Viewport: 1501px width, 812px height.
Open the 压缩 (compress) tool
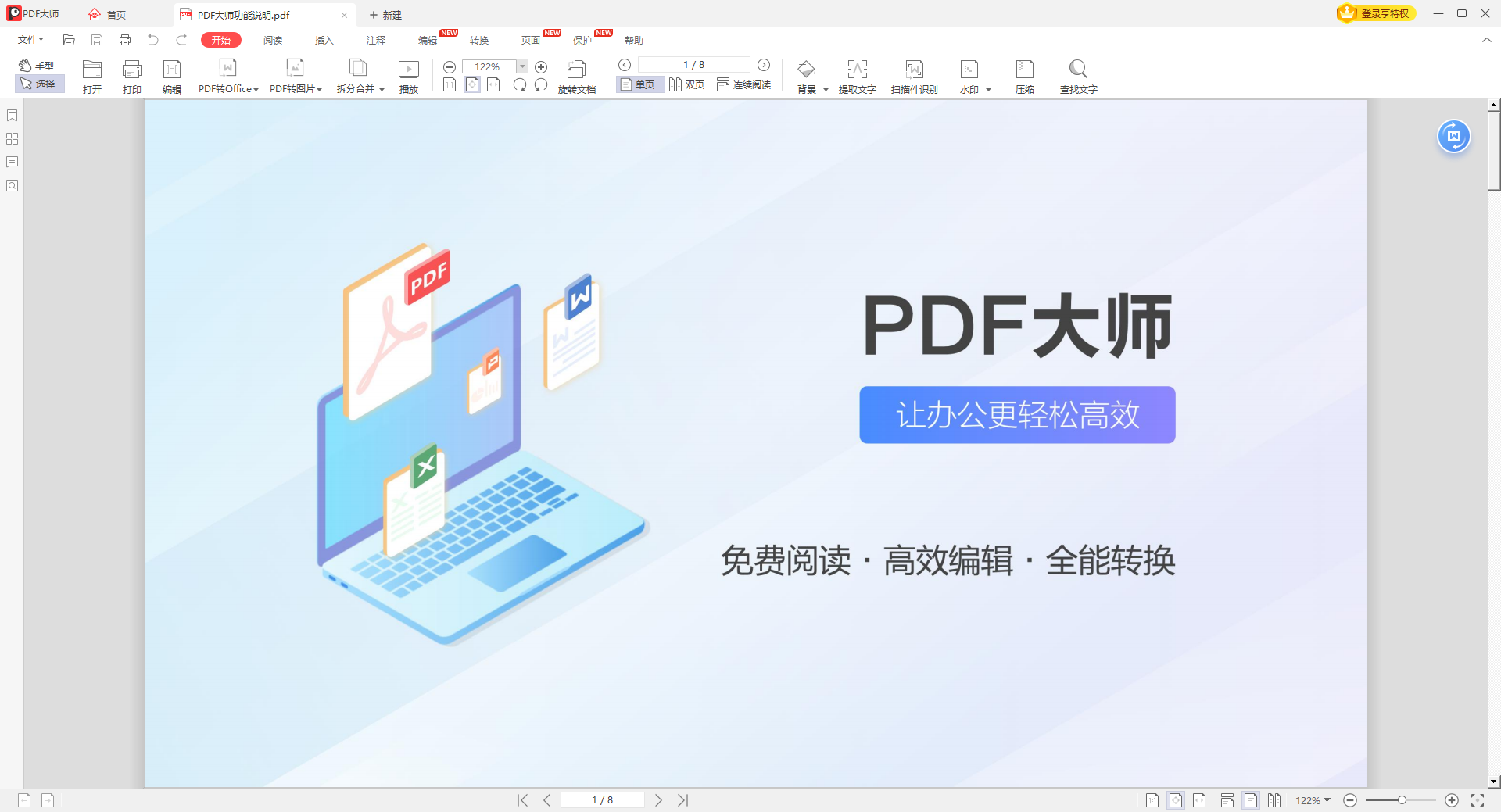[x=1024, y=76]
